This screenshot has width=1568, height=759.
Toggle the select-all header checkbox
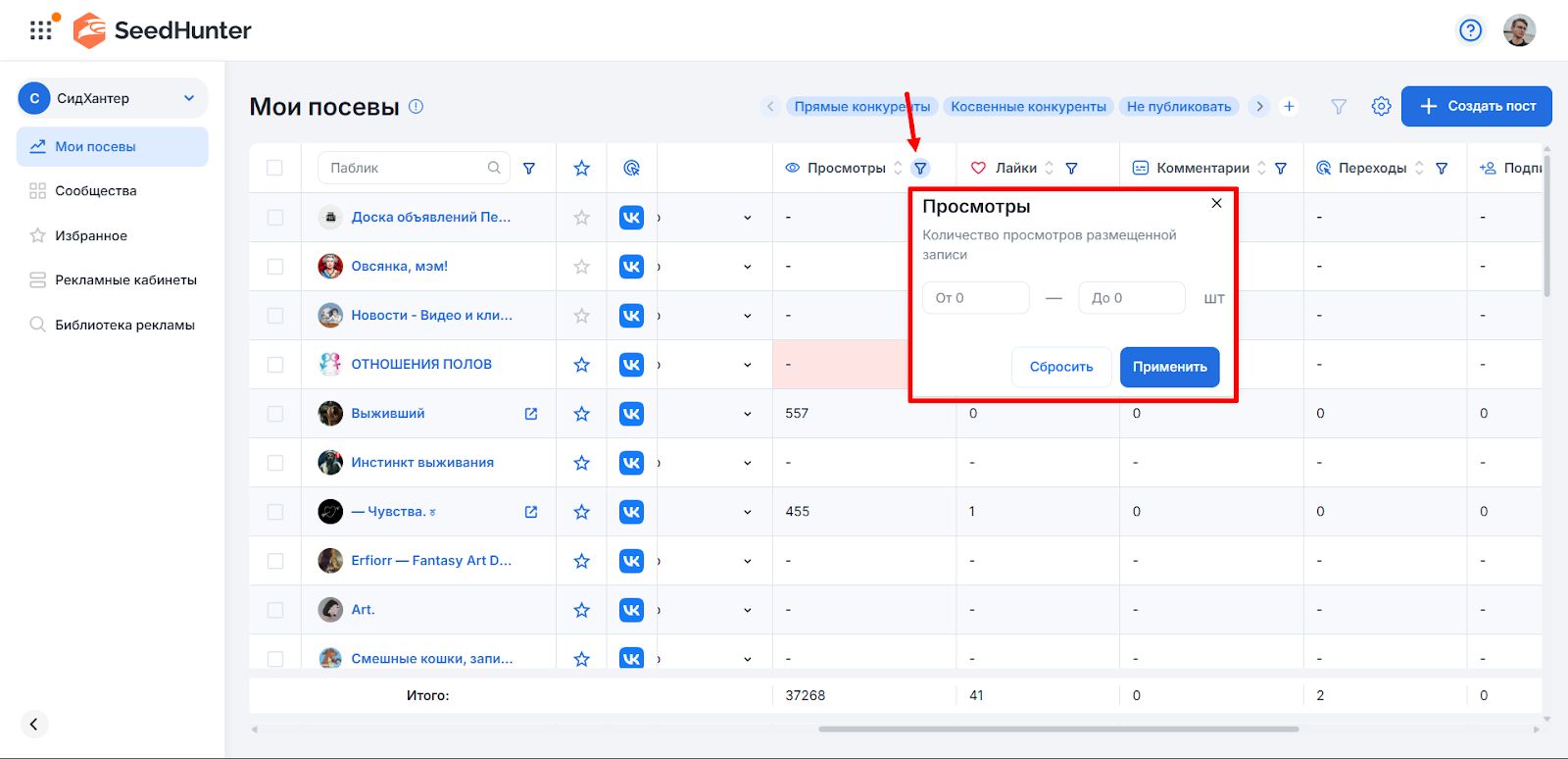[275, 168]
